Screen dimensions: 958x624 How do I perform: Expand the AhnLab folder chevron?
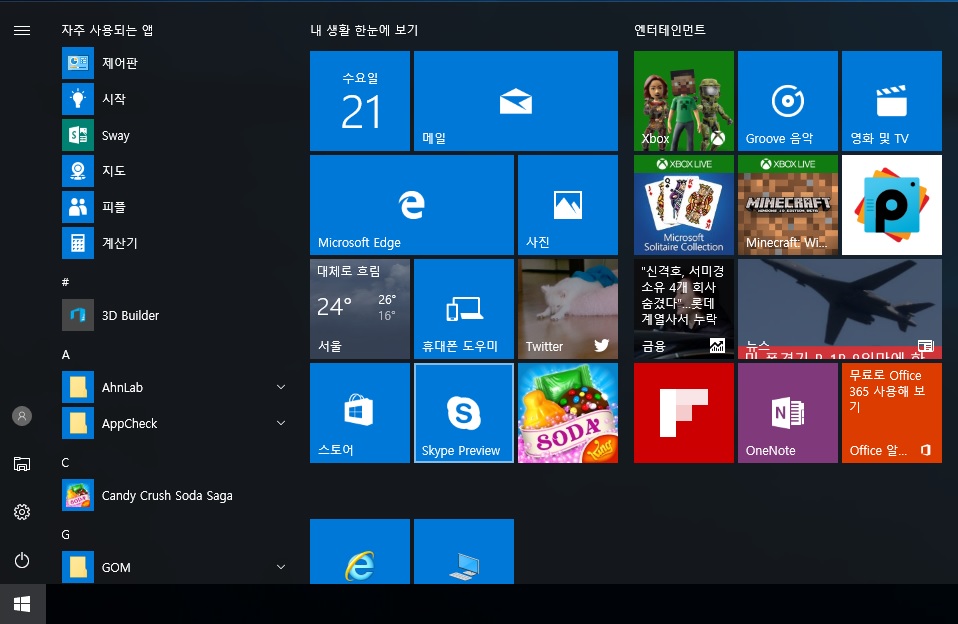(281, 387)
